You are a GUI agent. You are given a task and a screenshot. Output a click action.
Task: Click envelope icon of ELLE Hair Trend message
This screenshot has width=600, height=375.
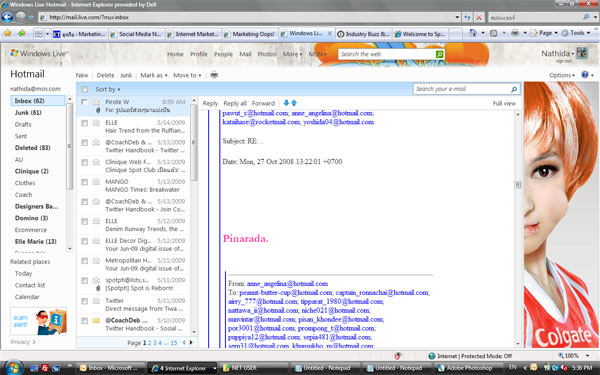[x=96, y=122]
